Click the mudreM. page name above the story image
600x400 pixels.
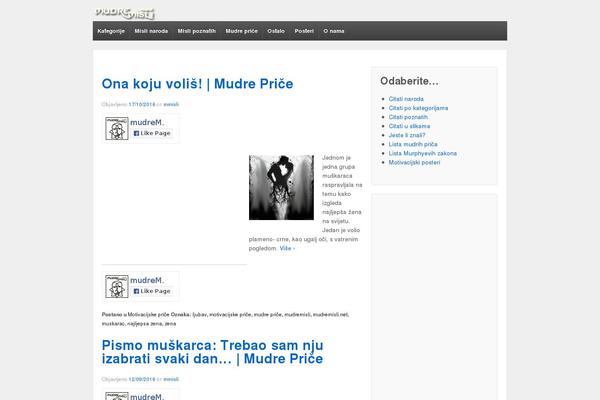pyautogui.click(x=147, y=122)
